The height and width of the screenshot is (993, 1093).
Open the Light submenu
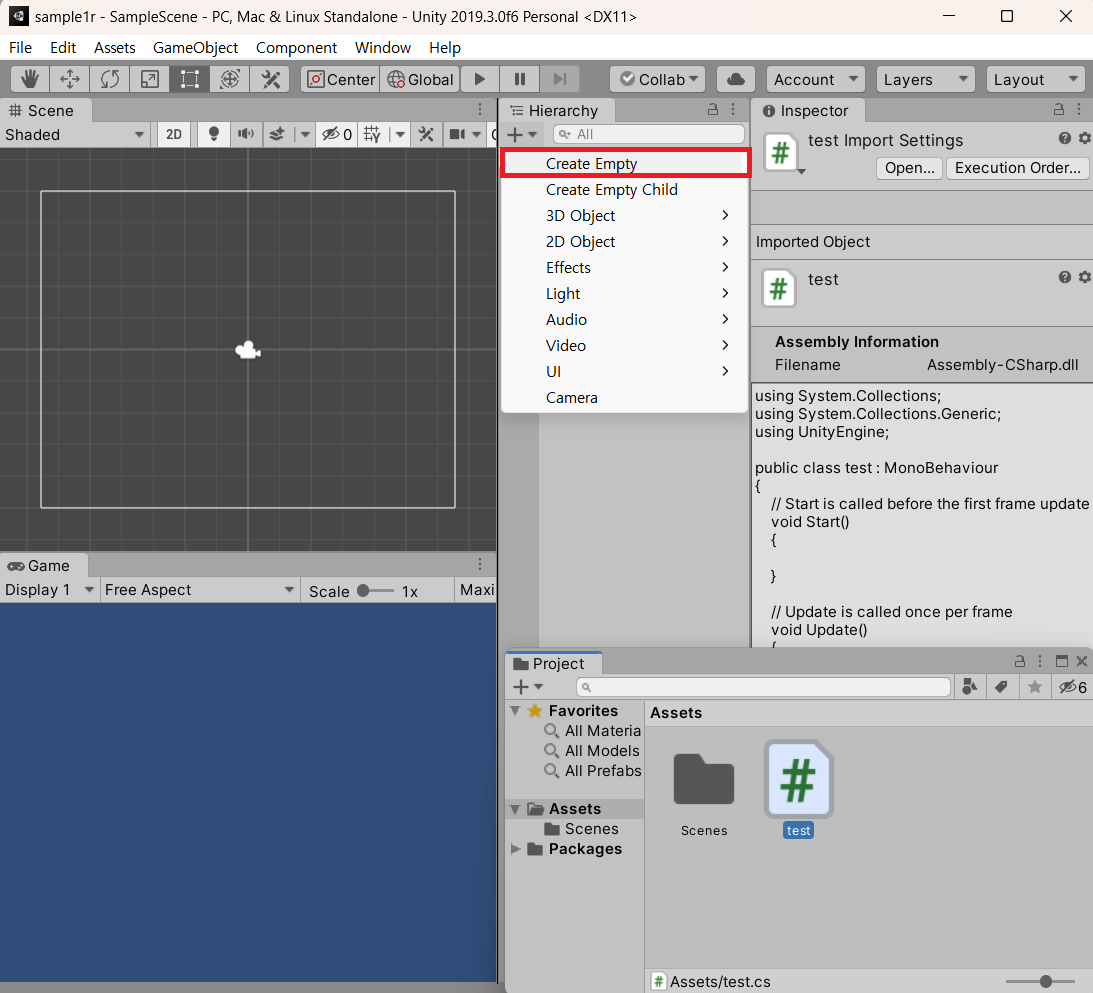(x=625, y=293)
